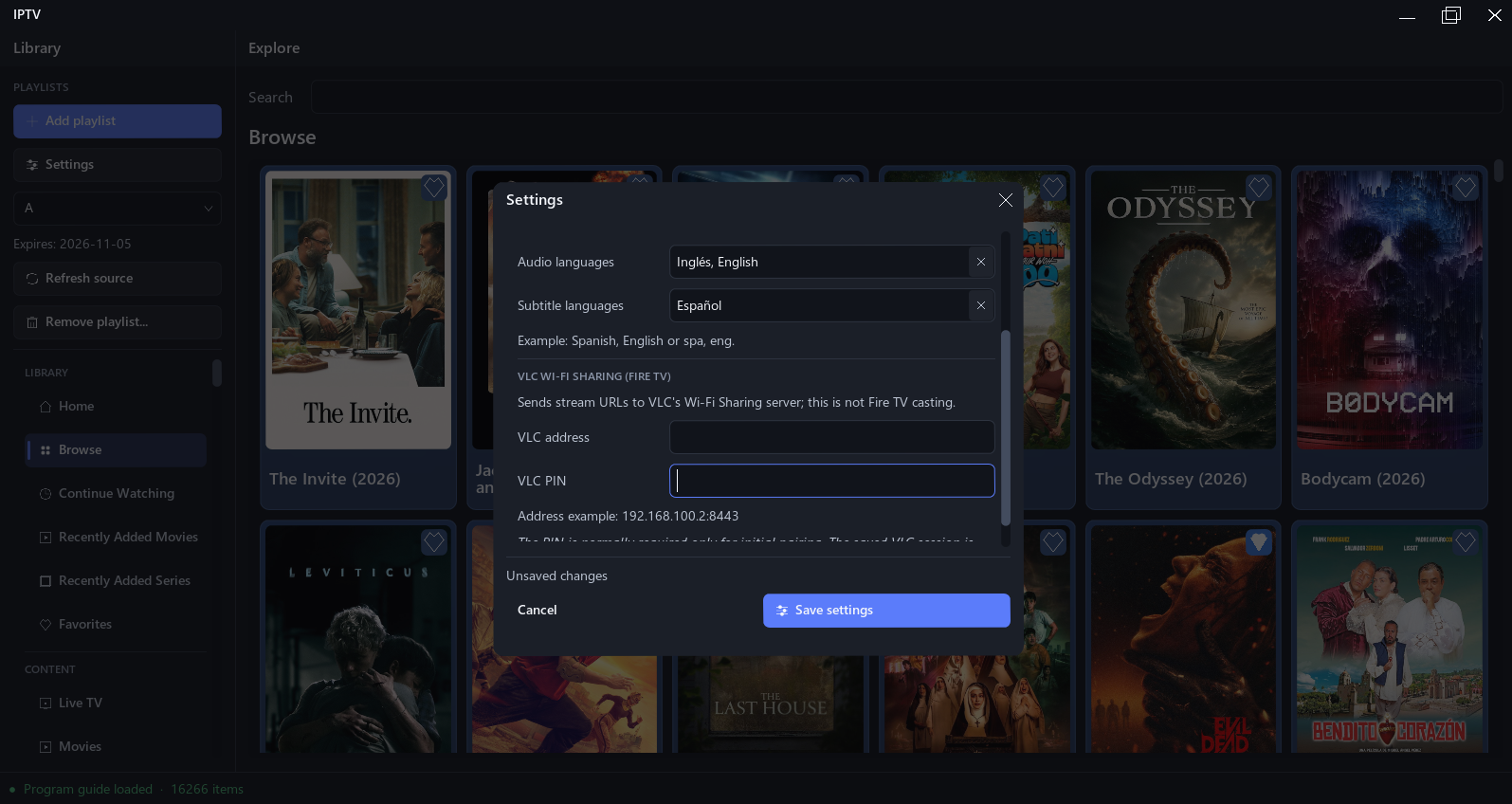Open the Bendito Corazón poster
This screenshot has height=804, width=1512.
pos(1390,640)
